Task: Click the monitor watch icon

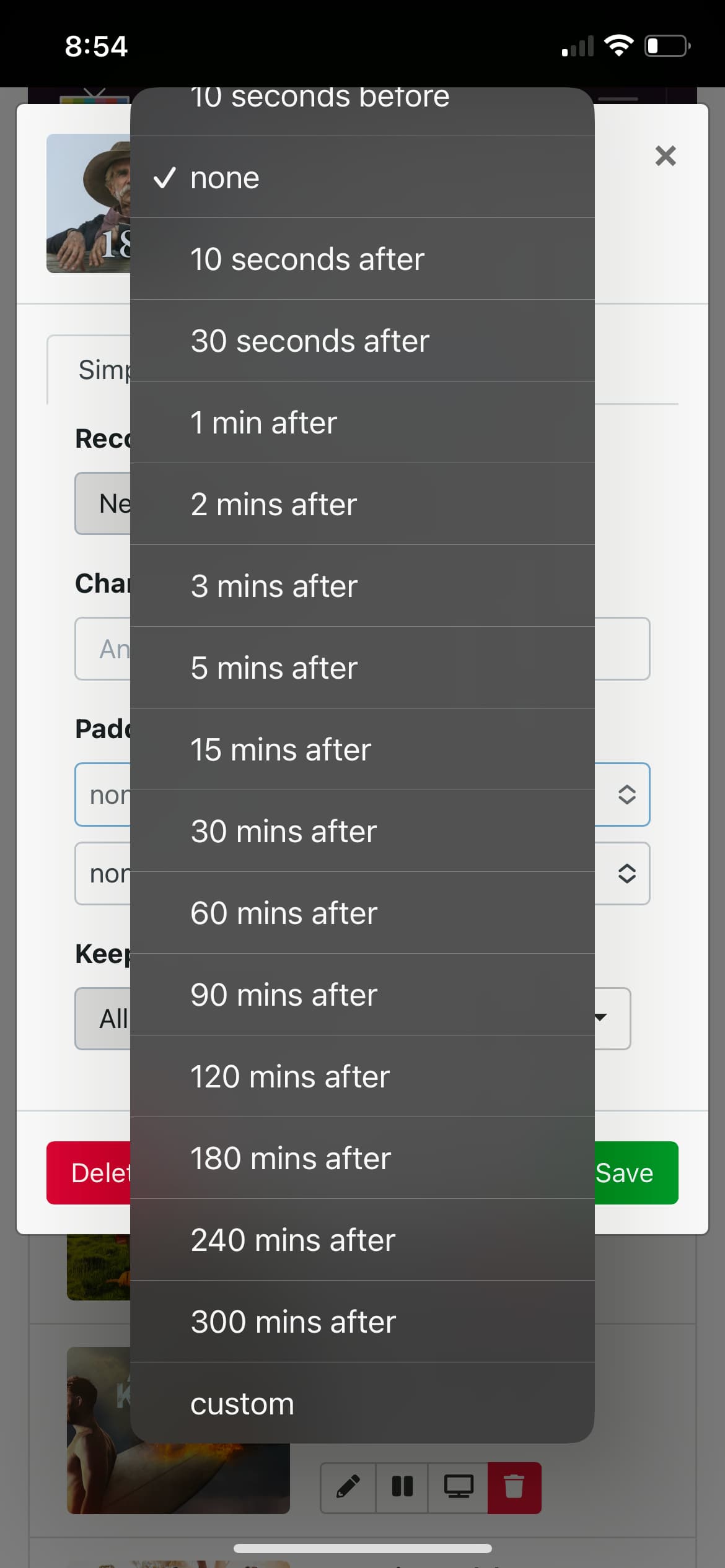Action: pyautogui.click(x=458, y=1487)
